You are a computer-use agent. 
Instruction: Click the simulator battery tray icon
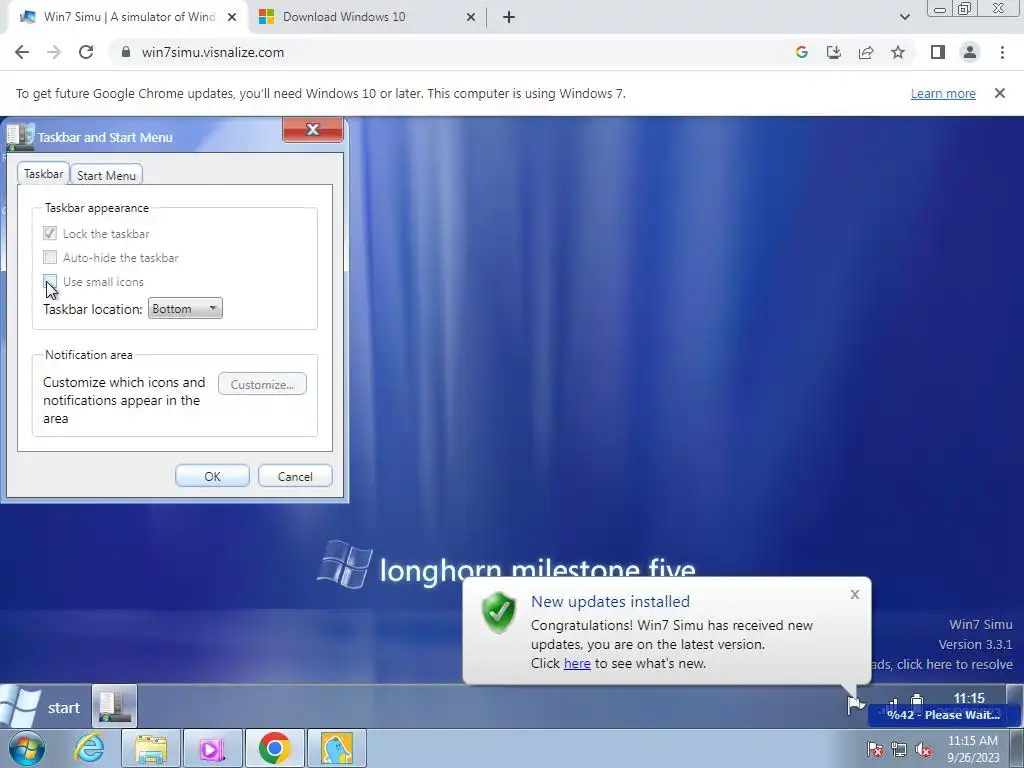point(917,701)
